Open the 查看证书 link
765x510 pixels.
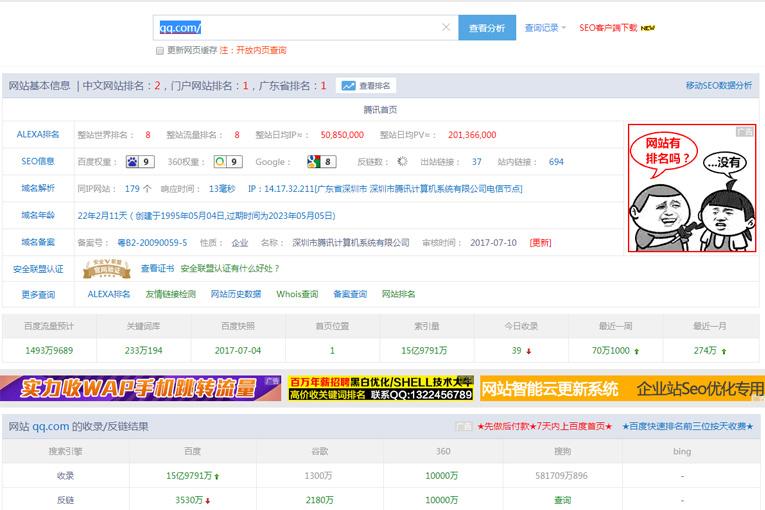coord(157,268)
